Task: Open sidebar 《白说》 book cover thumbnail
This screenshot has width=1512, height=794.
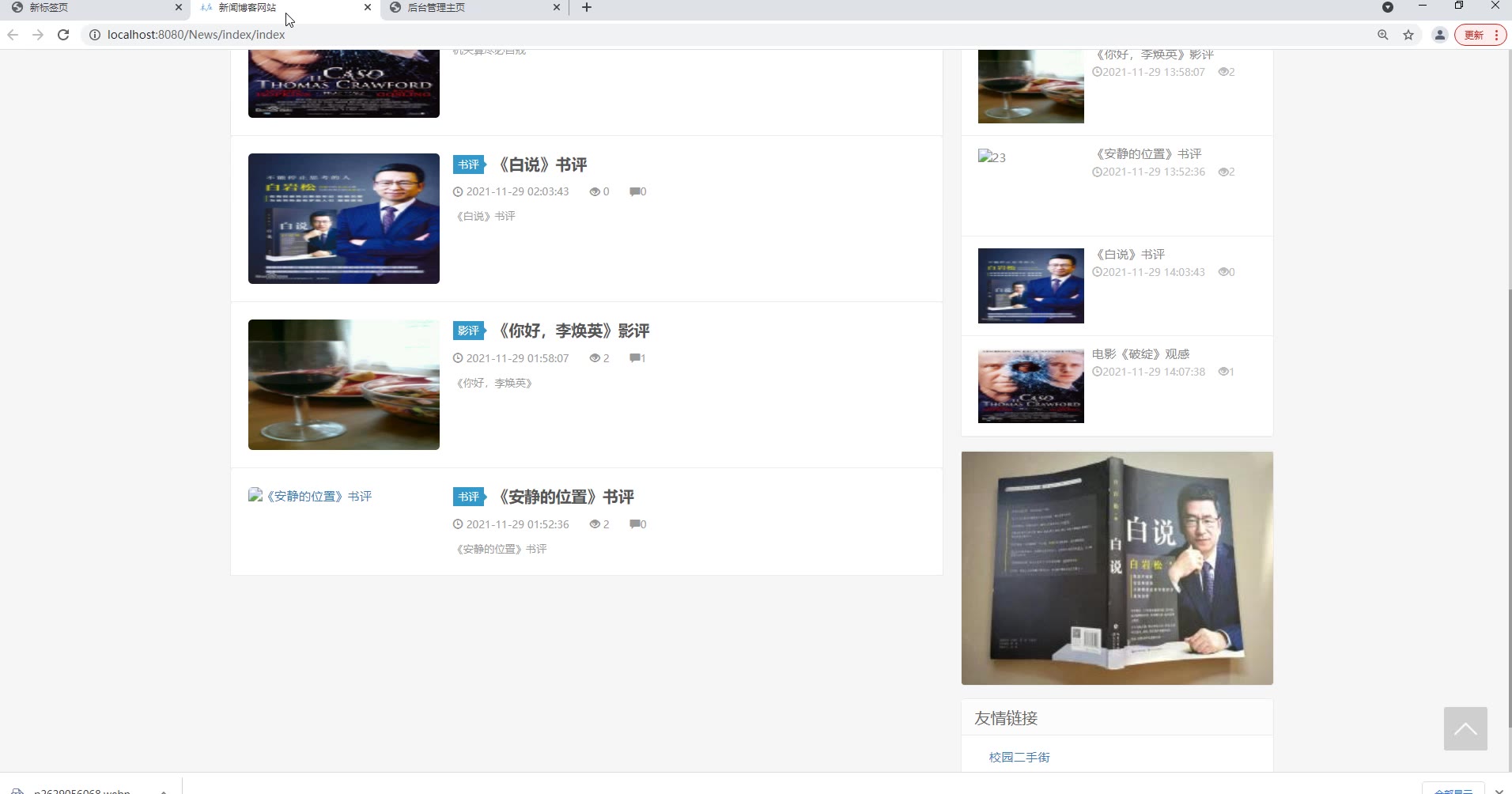Action: click(1031, 285)
